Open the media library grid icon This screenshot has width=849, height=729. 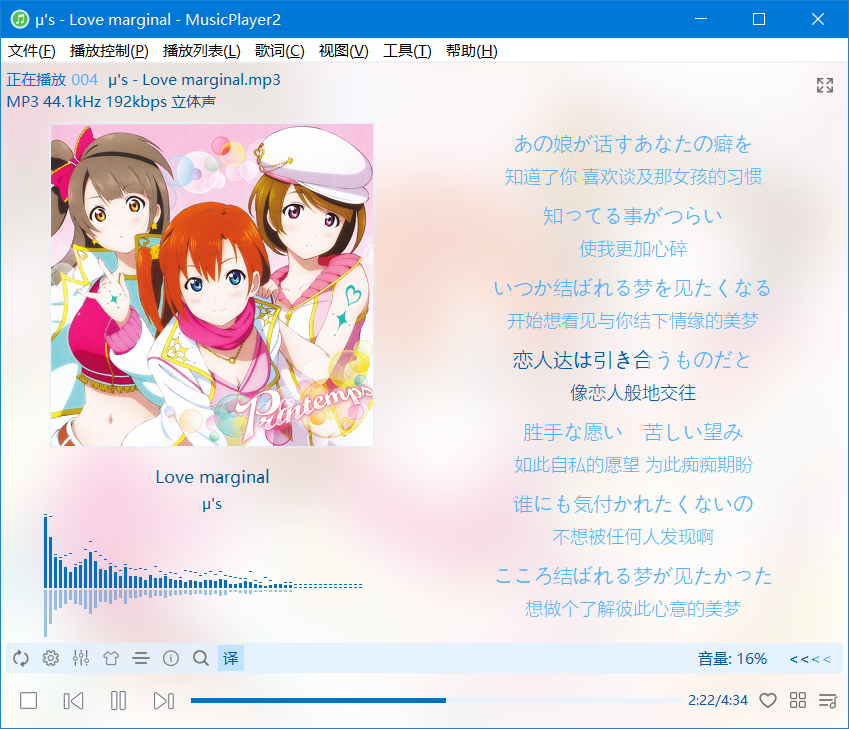[x=798, y=700]
